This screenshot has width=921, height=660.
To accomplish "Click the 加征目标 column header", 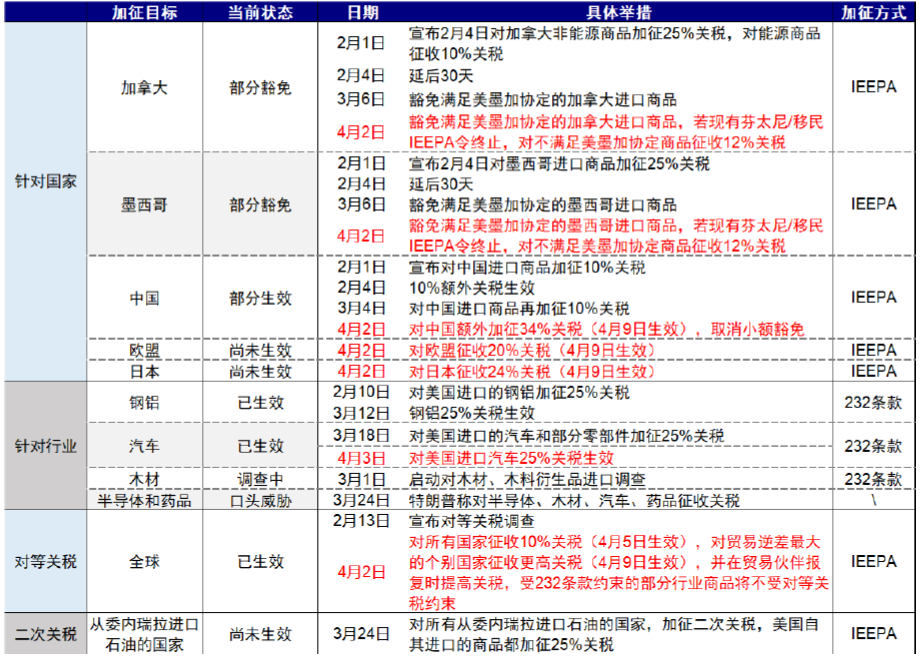I will (x=144, y=12).
